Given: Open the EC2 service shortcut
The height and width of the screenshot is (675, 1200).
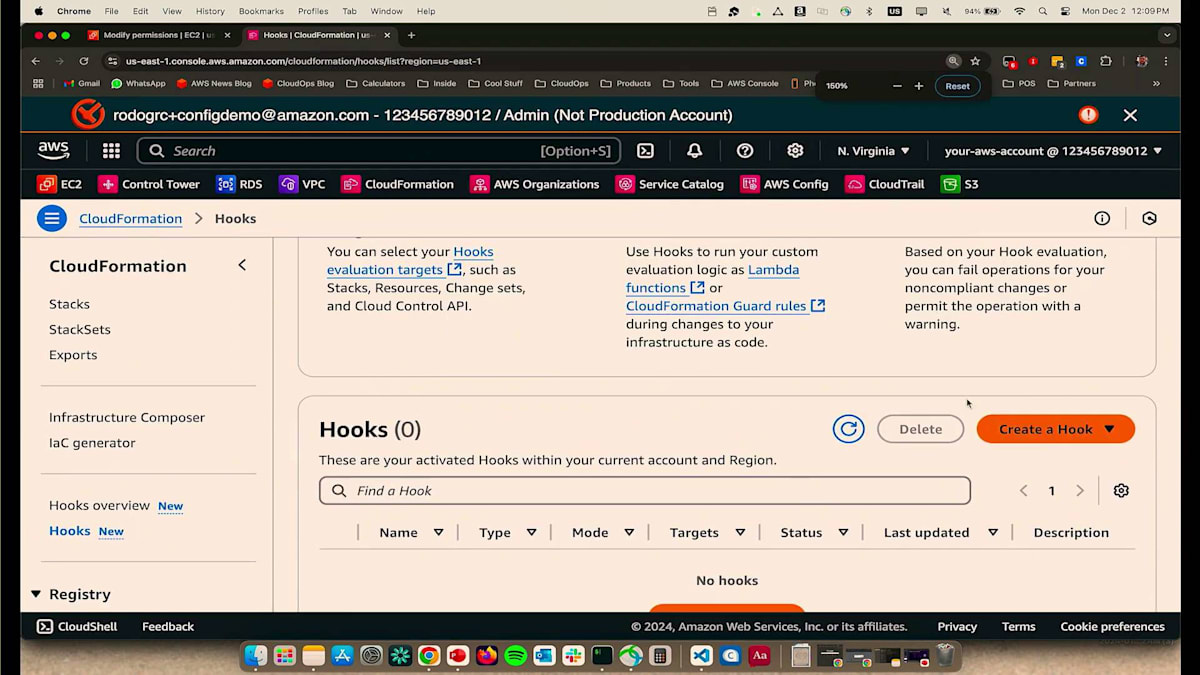Looking at the screenshot, I should pos(60,184).
